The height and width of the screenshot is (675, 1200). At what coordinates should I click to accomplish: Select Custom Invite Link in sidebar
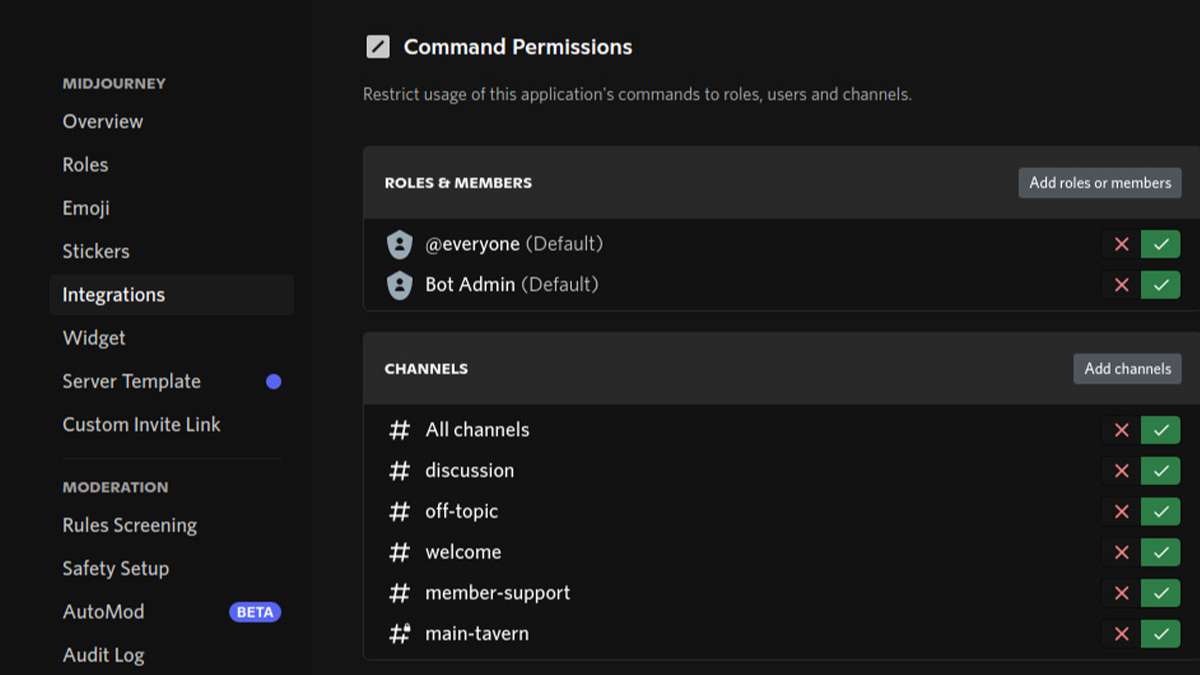[141, 425]
